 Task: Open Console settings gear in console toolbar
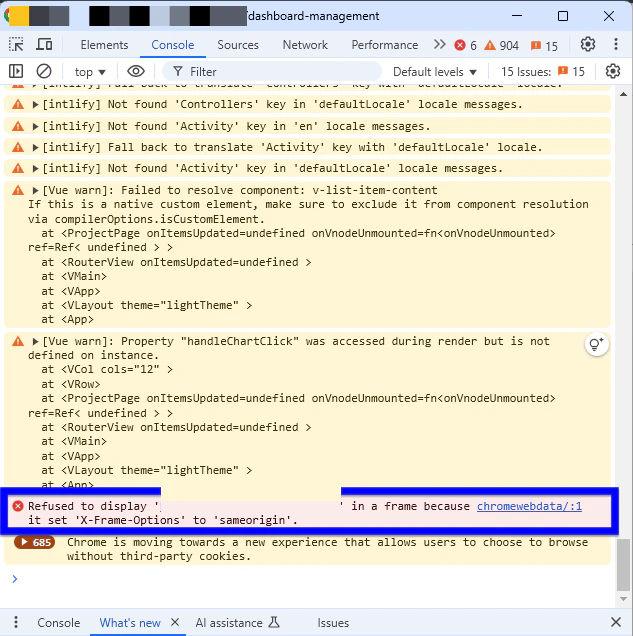pos(613,71)
